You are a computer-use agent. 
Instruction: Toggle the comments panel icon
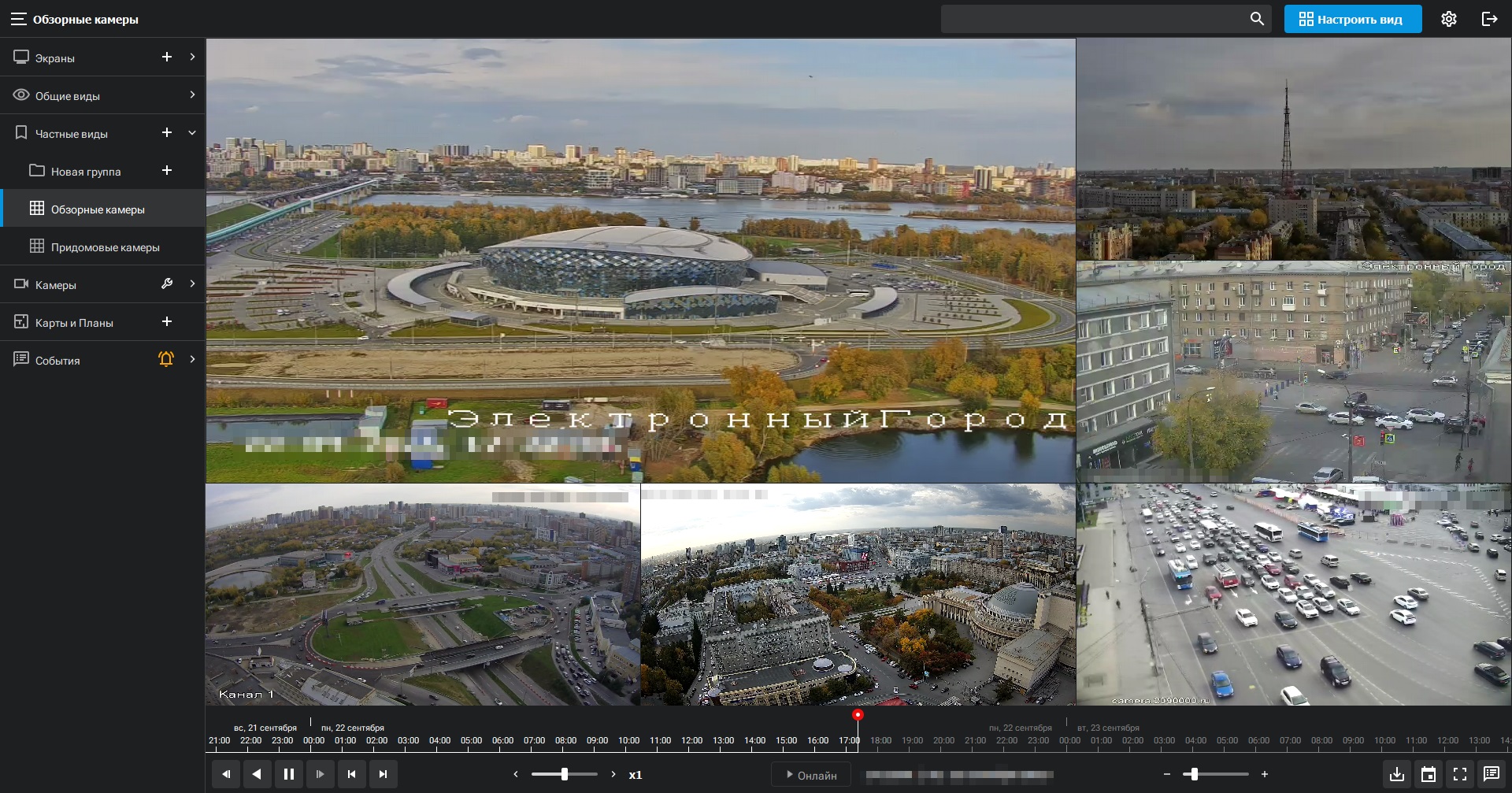(x=1492, y=774)
